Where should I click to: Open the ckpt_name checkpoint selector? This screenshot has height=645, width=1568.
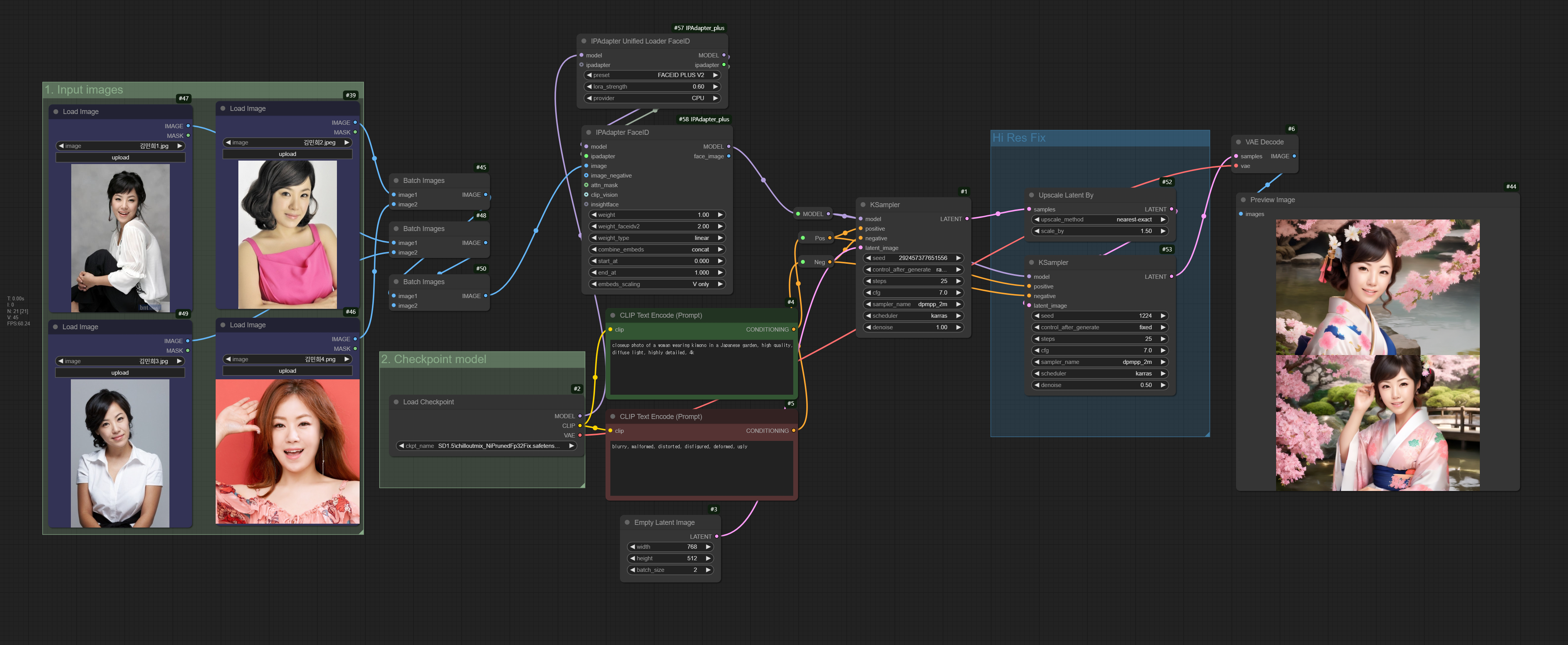[486, 446]
